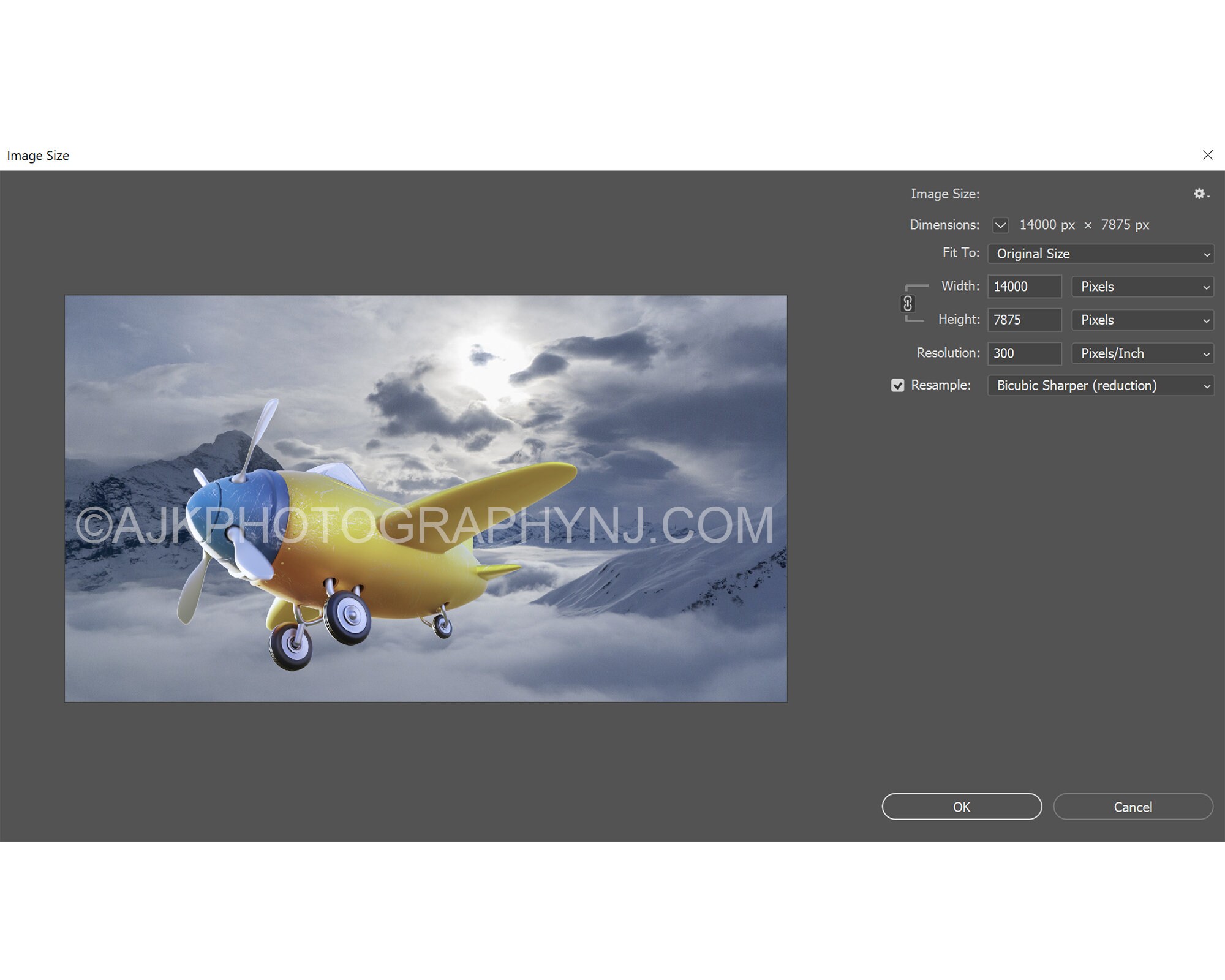Select the Resolution field showing 300
The image size is (1225, 980).
tap(1024, 353)
